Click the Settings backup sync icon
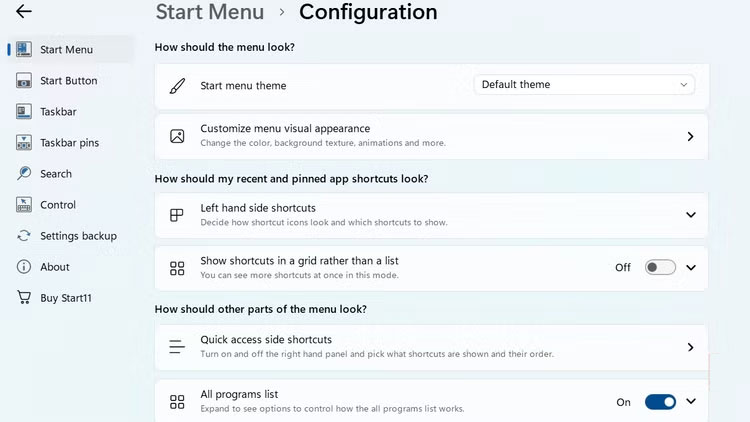 [x=23, y=236]
